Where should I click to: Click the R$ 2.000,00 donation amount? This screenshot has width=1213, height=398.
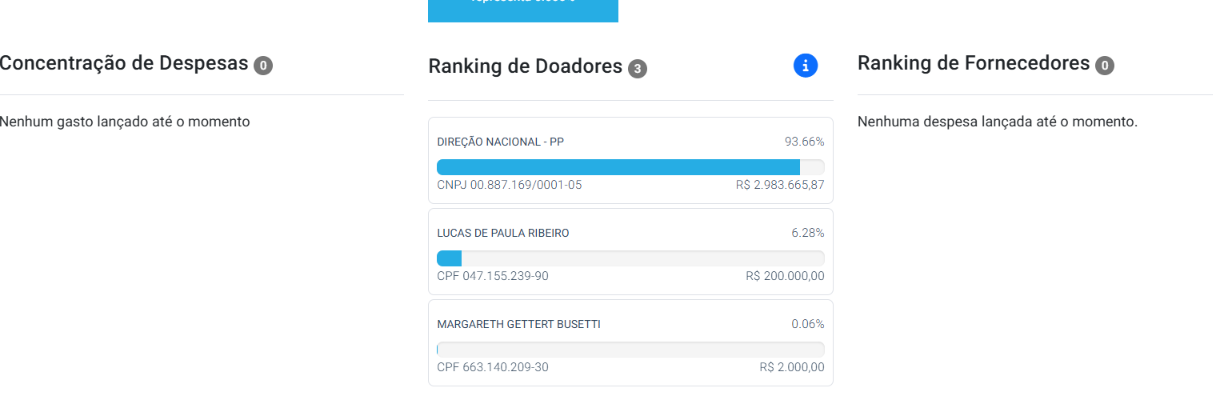[792, 367]
